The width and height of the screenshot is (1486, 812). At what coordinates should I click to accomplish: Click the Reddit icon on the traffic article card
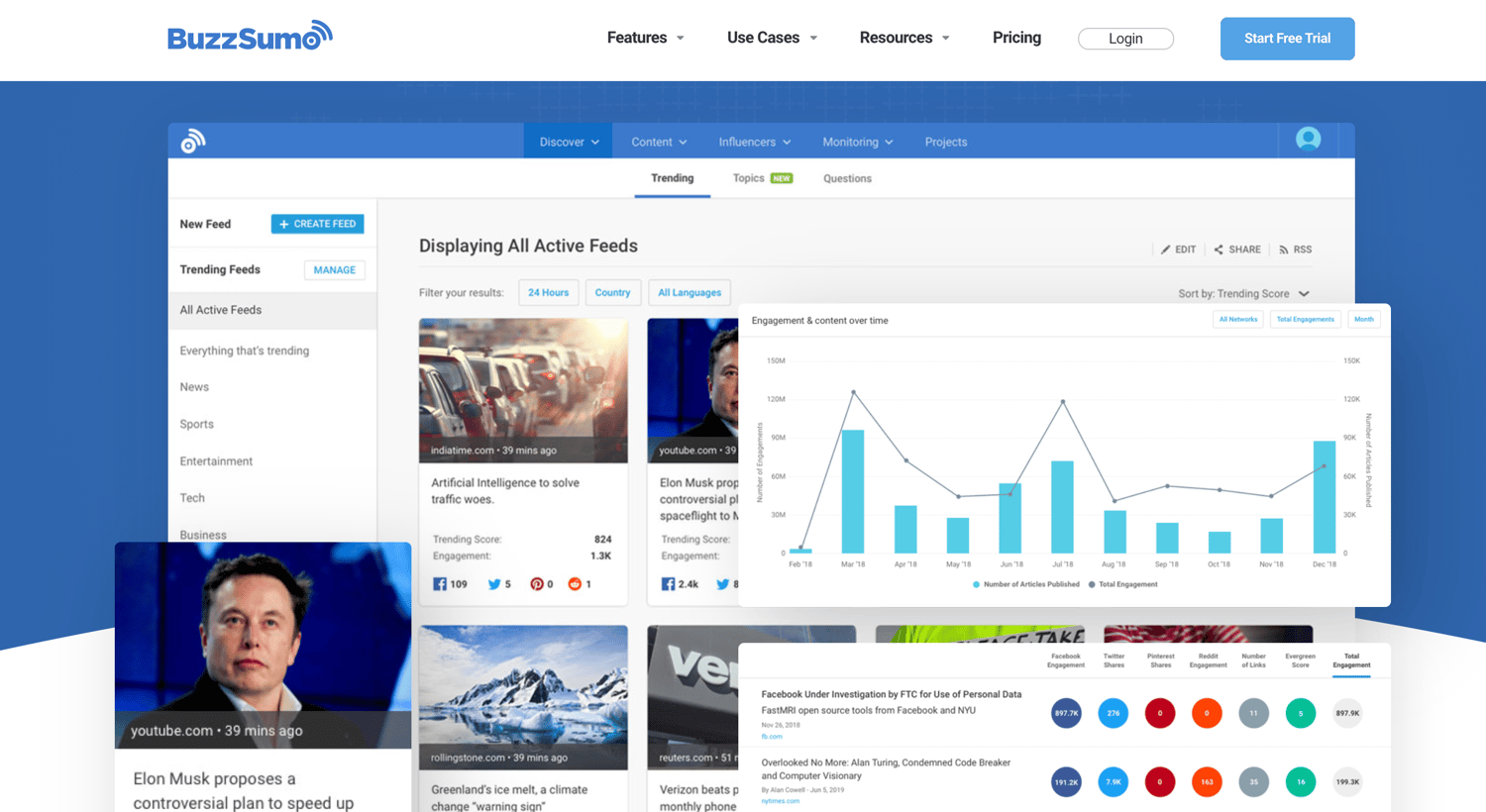coord(575,584)
